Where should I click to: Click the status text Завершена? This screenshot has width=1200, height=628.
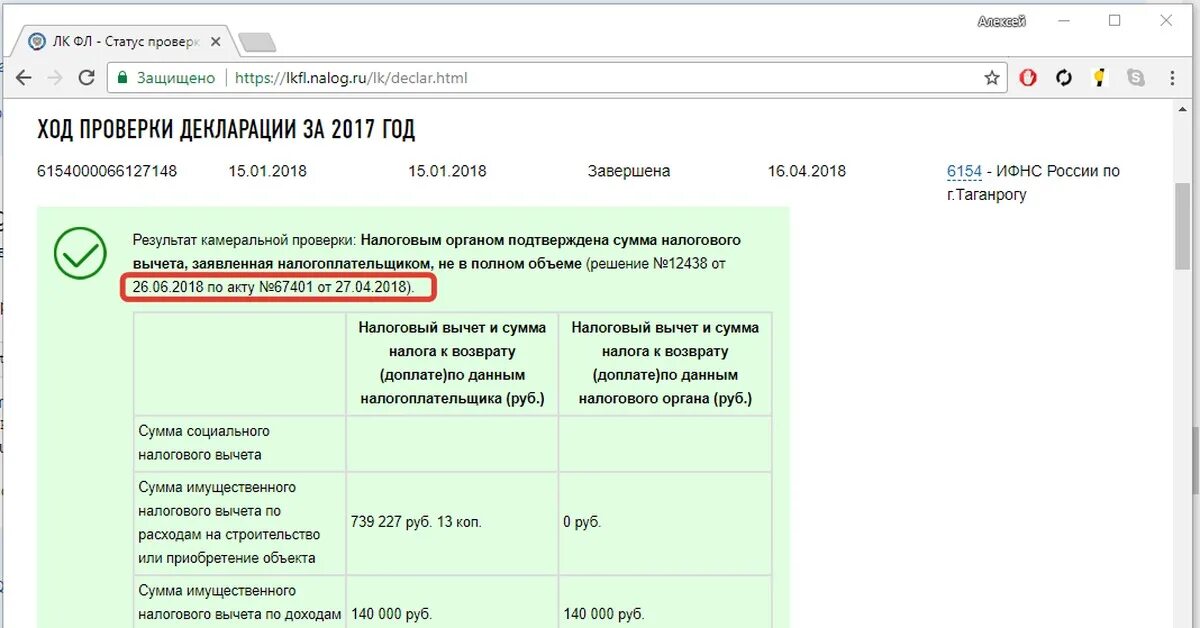tap(629, 171)
